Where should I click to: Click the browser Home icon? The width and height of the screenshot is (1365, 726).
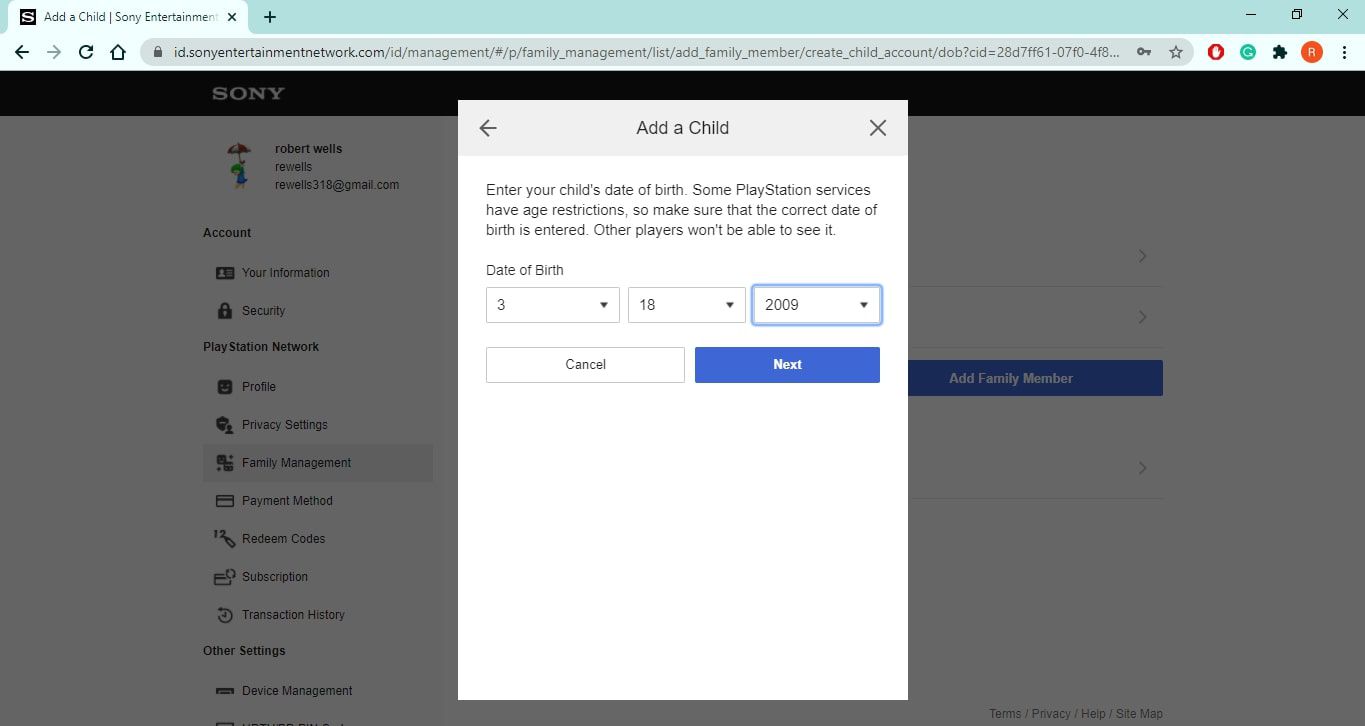pos(118,52)
